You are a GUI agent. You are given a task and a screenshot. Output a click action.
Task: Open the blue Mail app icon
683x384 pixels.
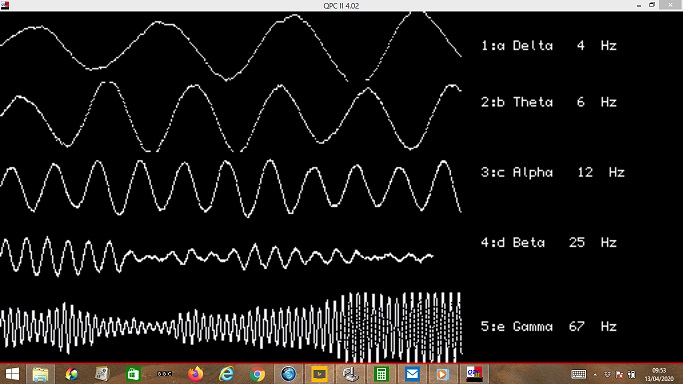pyautogui.click(x=412, y=374)
